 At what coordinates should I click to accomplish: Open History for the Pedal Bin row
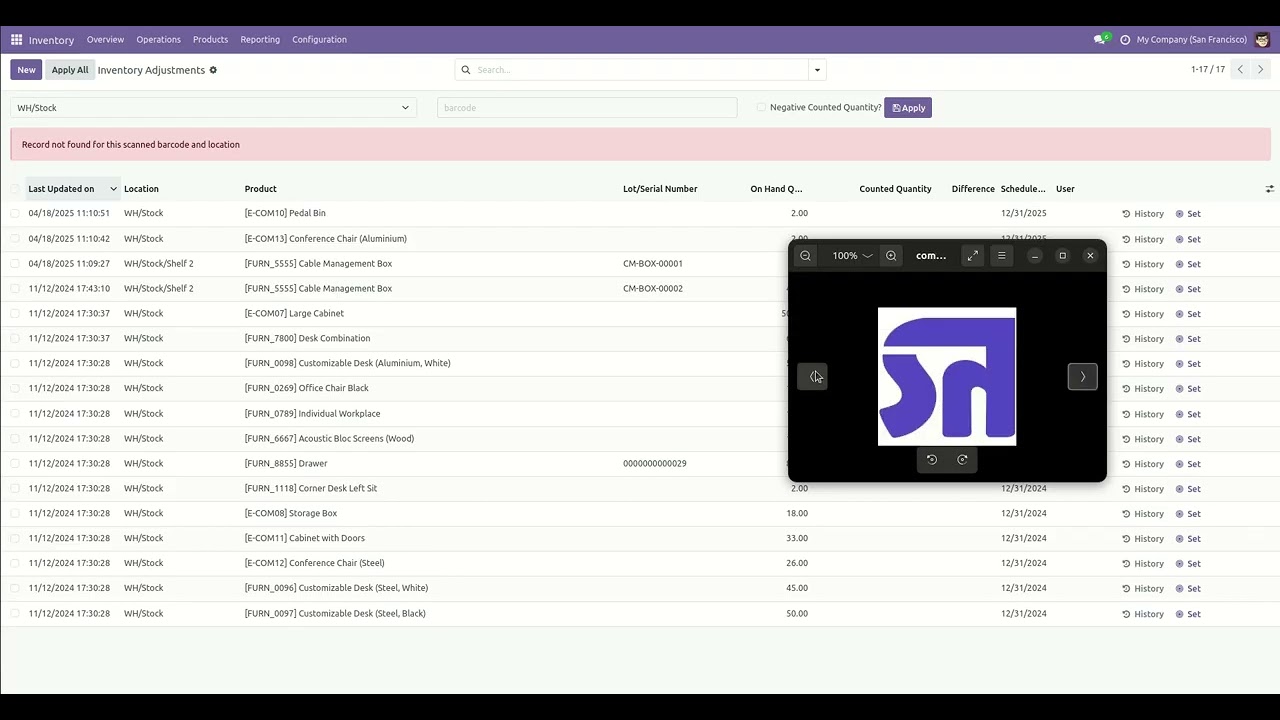click(1143, 214)
